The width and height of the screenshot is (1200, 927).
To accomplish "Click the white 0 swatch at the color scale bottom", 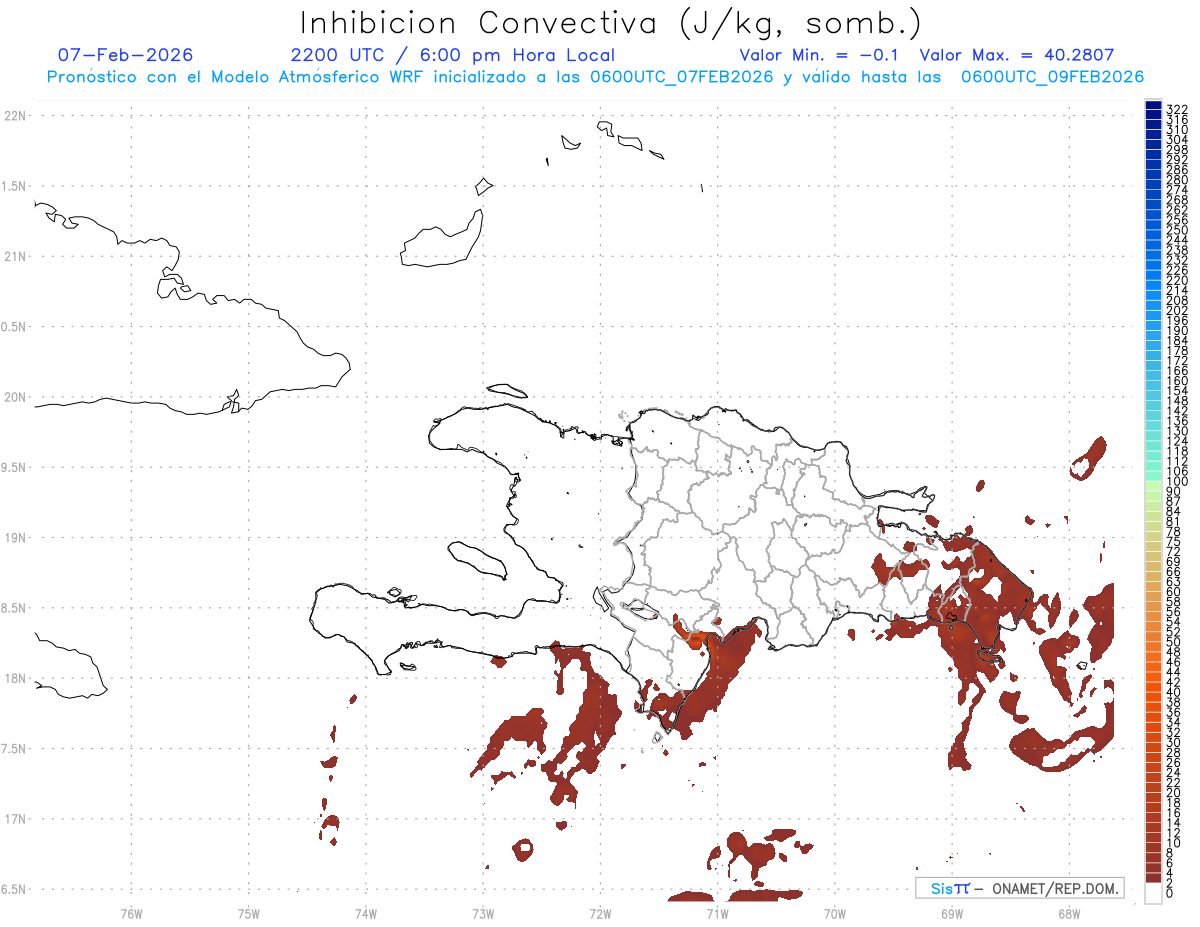I will pyautogui.click(x=1153, y=895).
